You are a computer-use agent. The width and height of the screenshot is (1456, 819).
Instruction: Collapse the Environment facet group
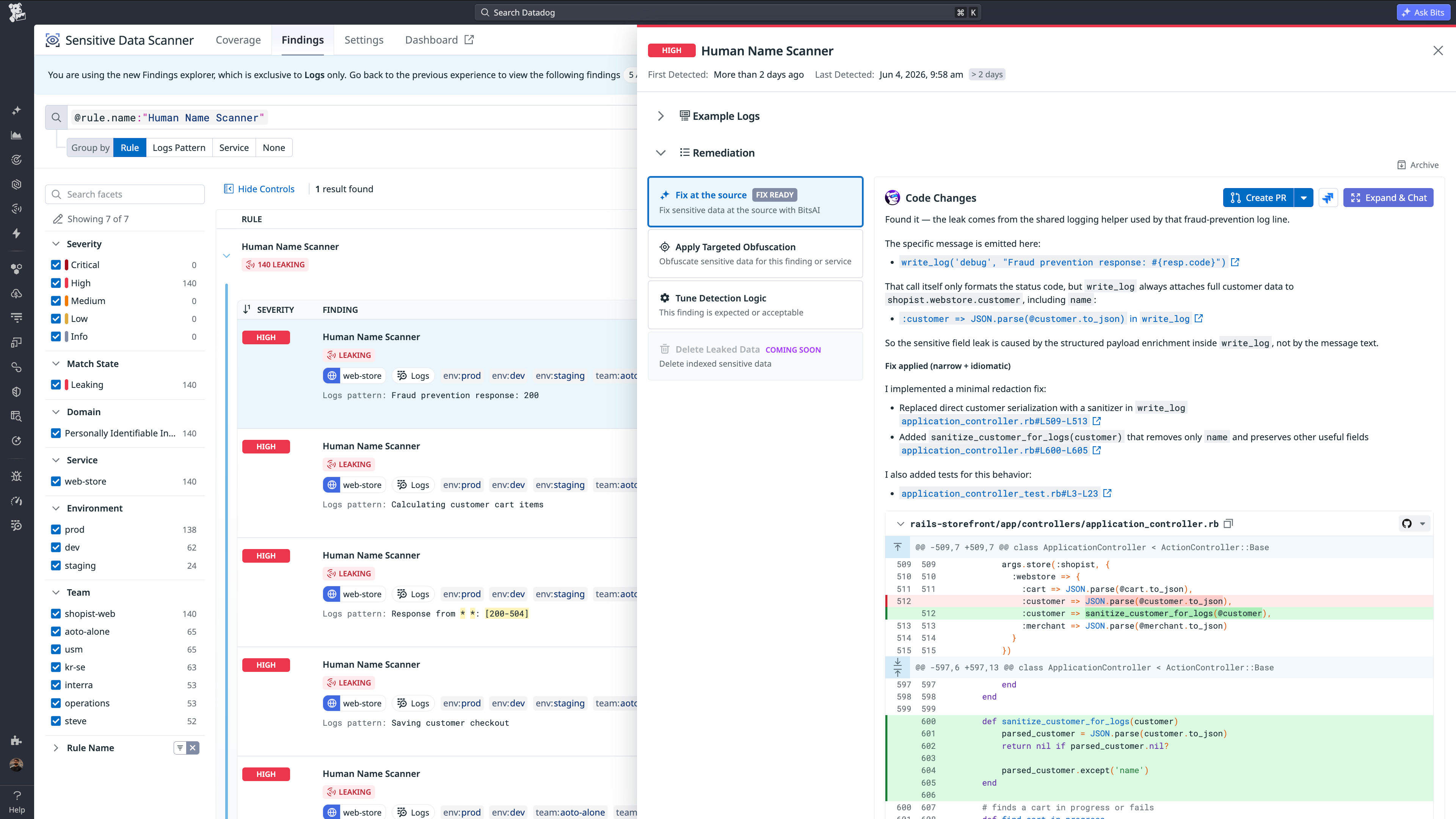pyautogui.click(x=56, y=508)
